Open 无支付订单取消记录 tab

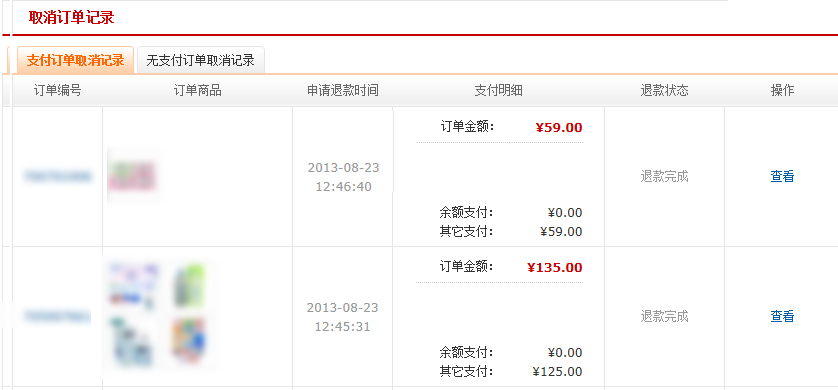[x=200, y=60]
